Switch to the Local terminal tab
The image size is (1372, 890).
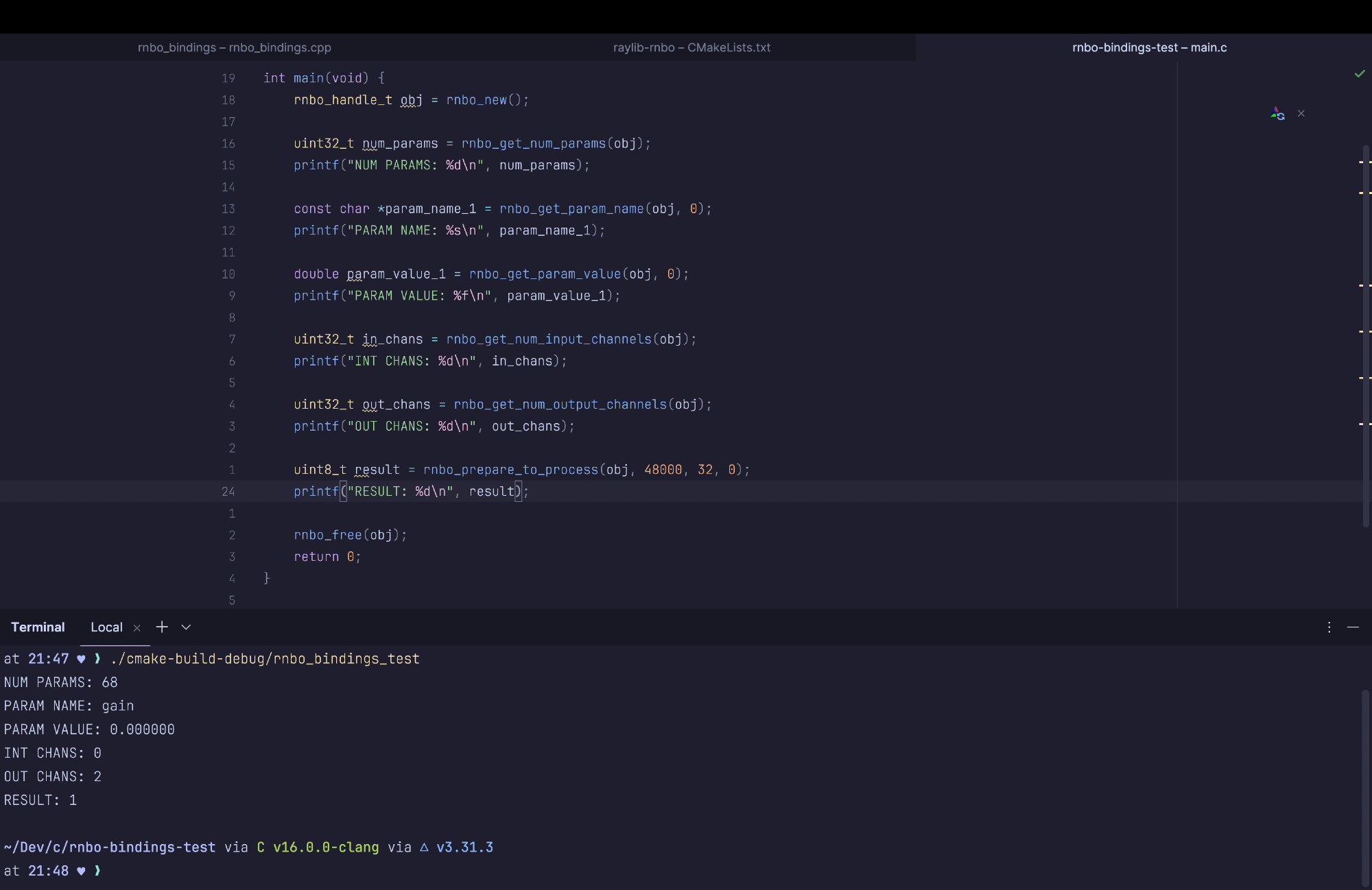[x=106, y=627]
